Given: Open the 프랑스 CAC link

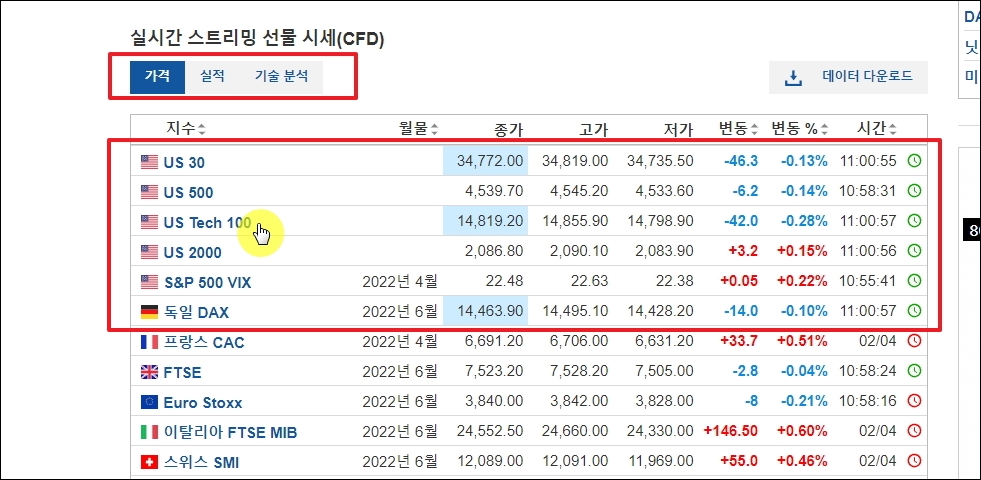Looking at the screenshot, I should pyautogui.click(x=204, y=342).
